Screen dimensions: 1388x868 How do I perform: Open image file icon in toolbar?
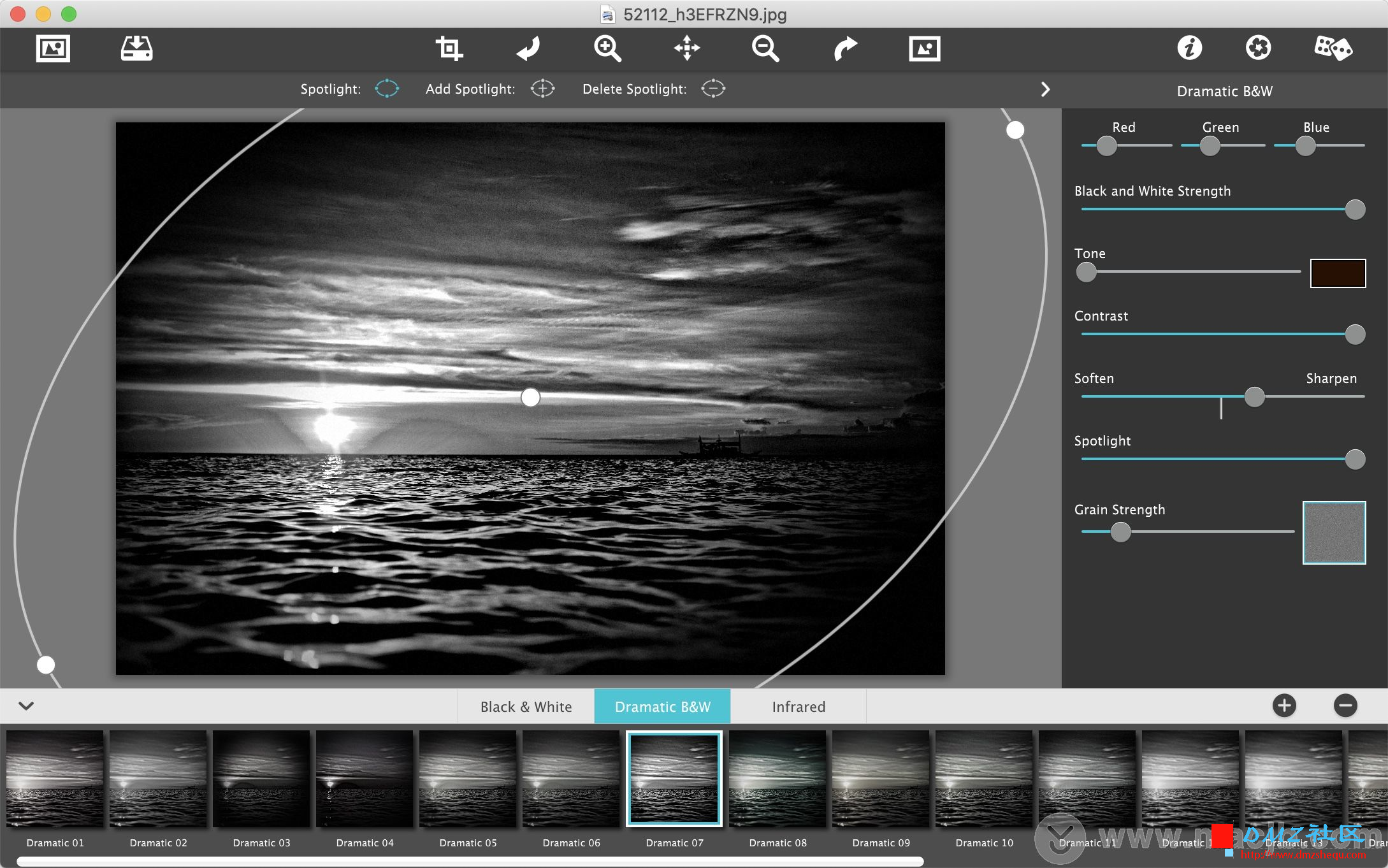click(53, 48)
